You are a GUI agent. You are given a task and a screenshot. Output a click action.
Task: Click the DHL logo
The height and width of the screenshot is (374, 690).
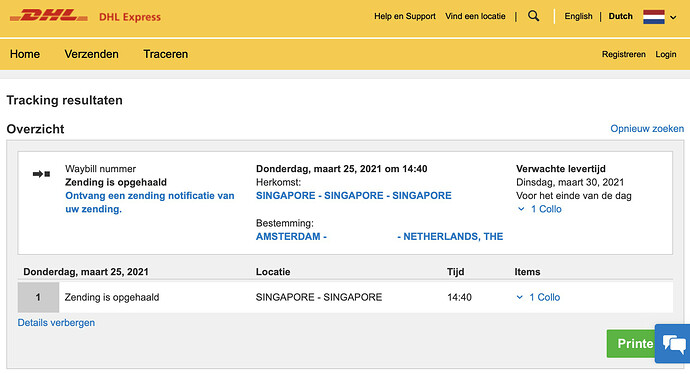pyautogui.click(x=48, y=16)
